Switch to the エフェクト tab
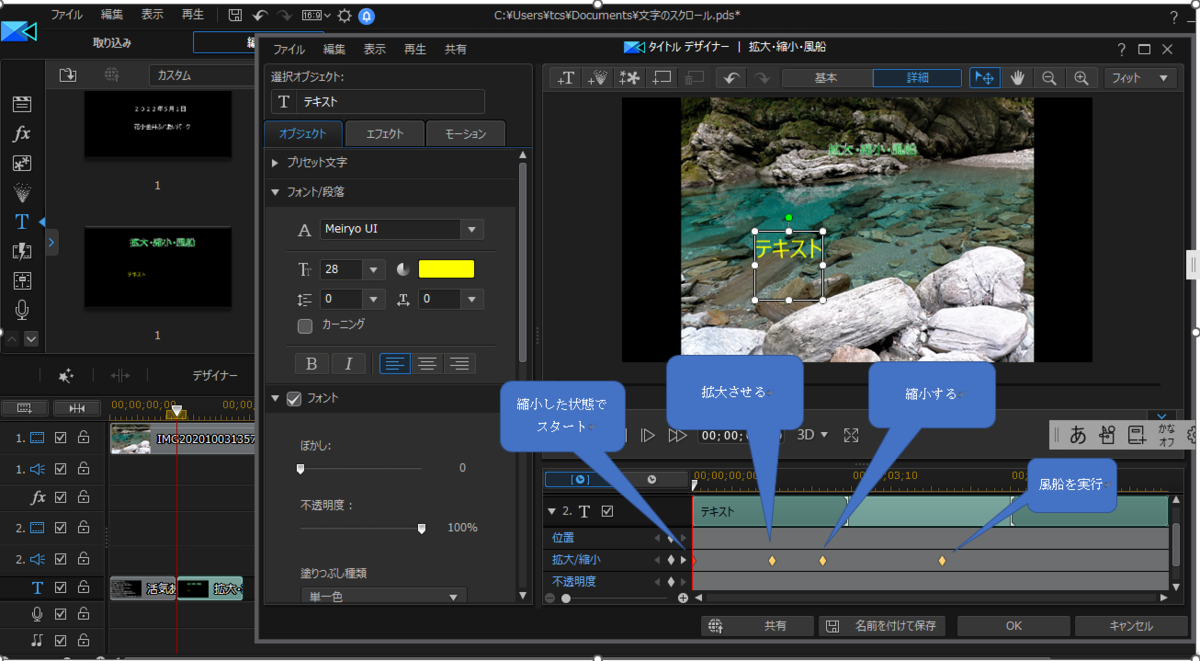This screenshot has width=1200, height=661. (x=384, y=134)
